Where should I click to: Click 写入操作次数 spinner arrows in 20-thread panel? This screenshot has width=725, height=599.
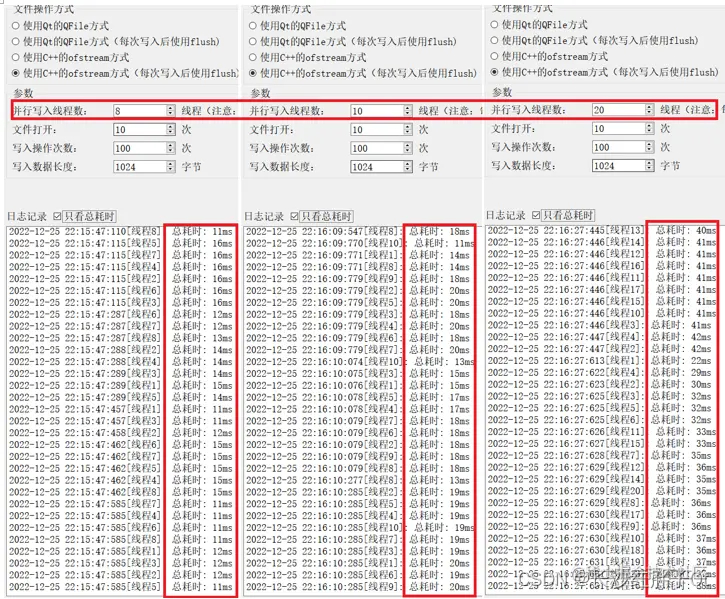tap(650, 147)
